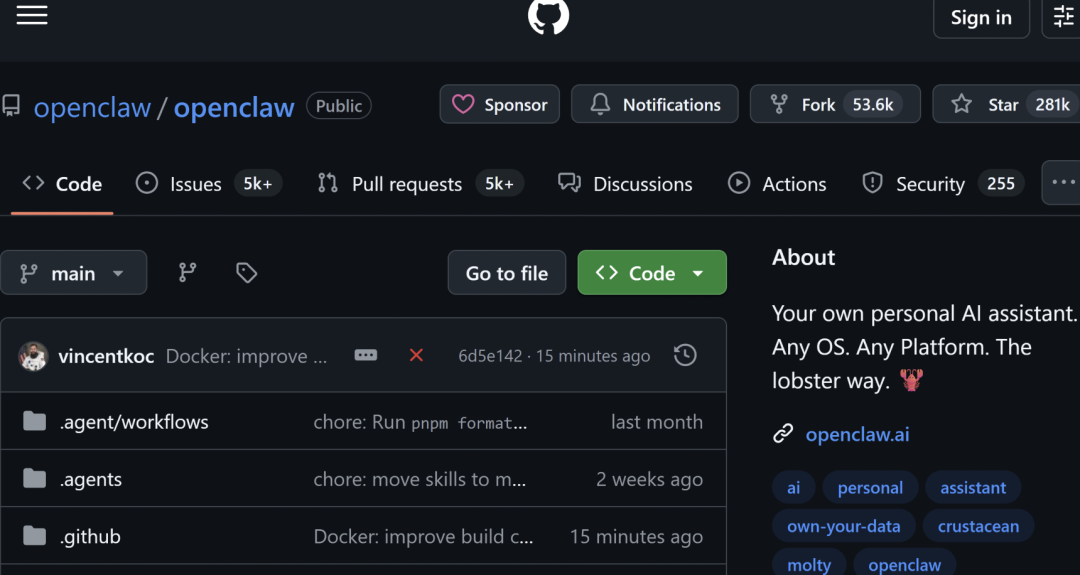View commit history clock icon
Image resolution: width=1080 pixels, height=575 pixels.
tap(685, 355)
